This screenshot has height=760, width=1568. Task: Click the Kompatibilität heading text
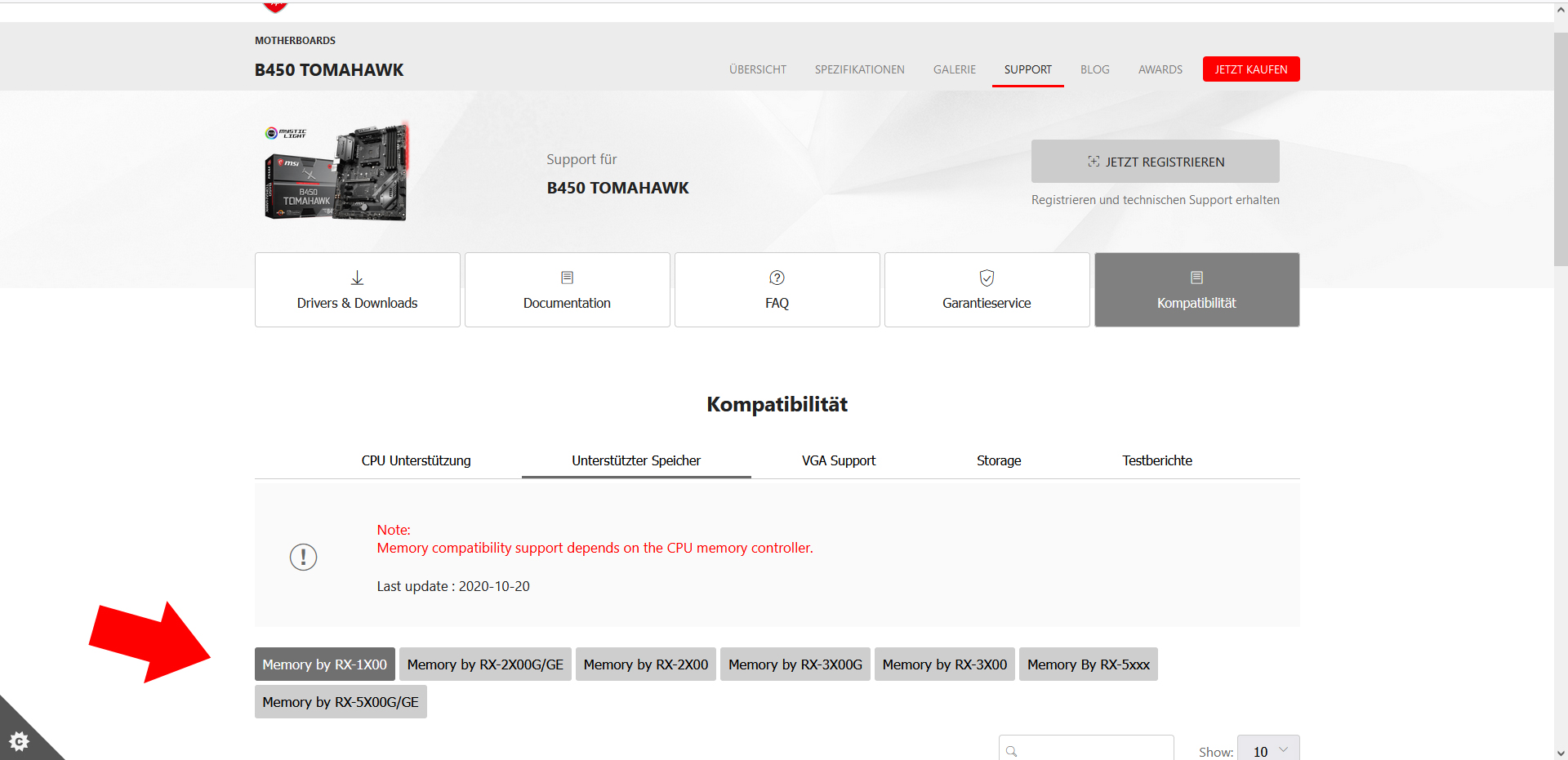point(777,404)
